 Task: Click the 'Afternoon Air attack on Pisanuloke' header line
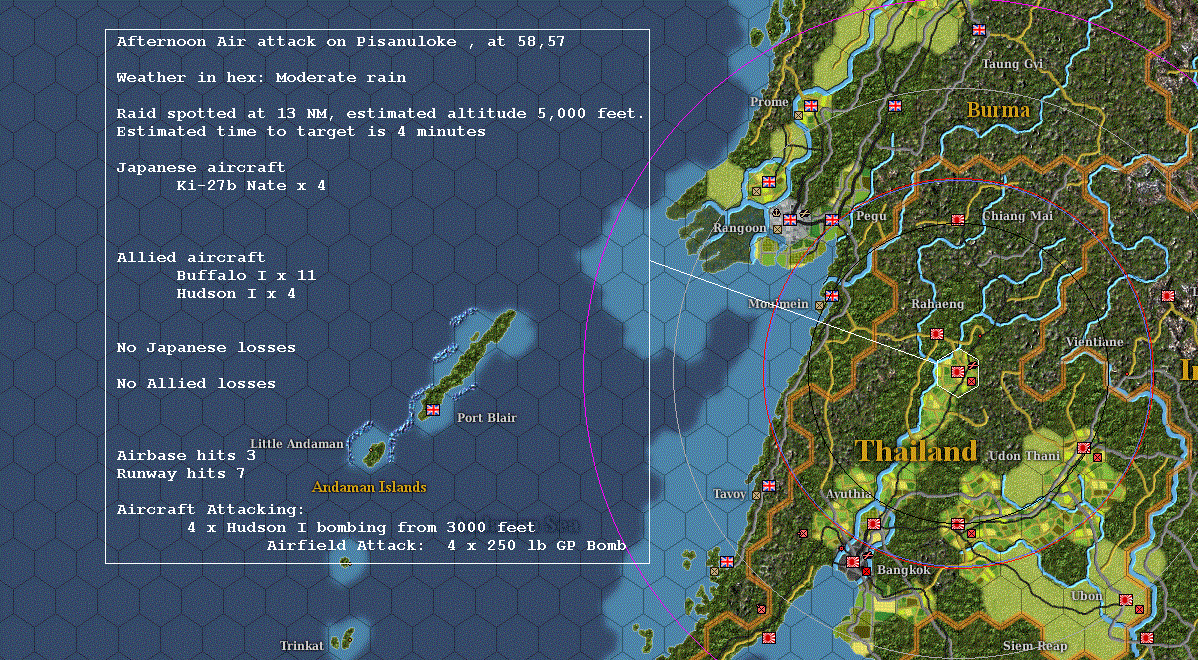point(341,41)
